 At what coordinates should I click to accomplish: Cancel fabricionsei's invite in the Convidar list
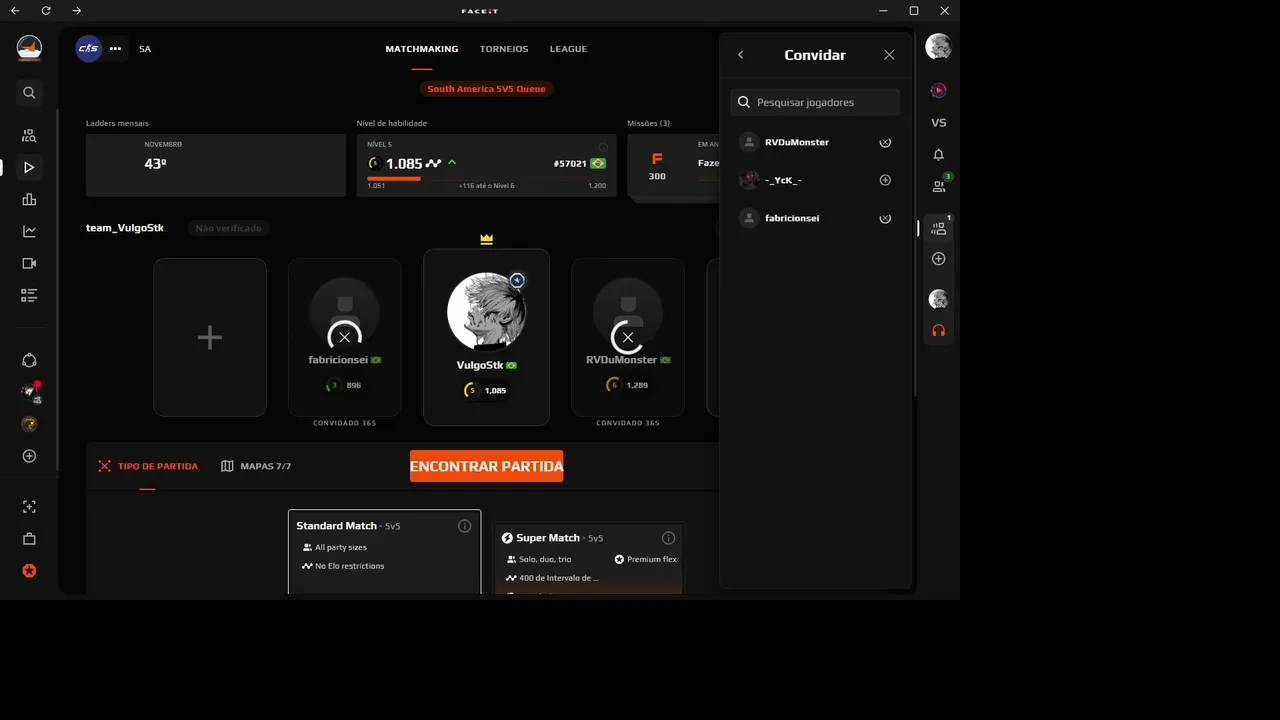(885, 218)
